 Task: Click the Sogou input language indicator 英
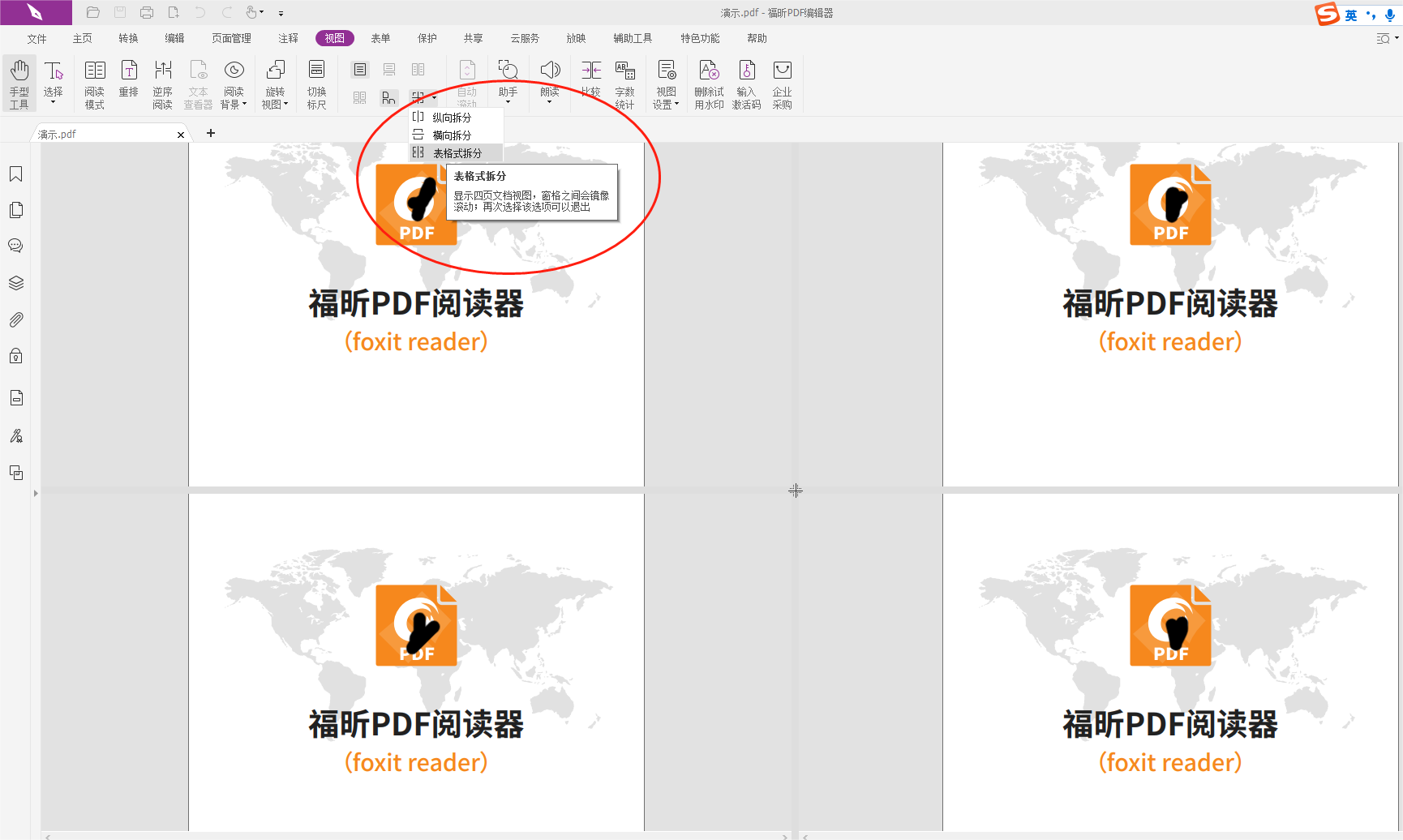pyautogui.click(x=1349, y=14)
